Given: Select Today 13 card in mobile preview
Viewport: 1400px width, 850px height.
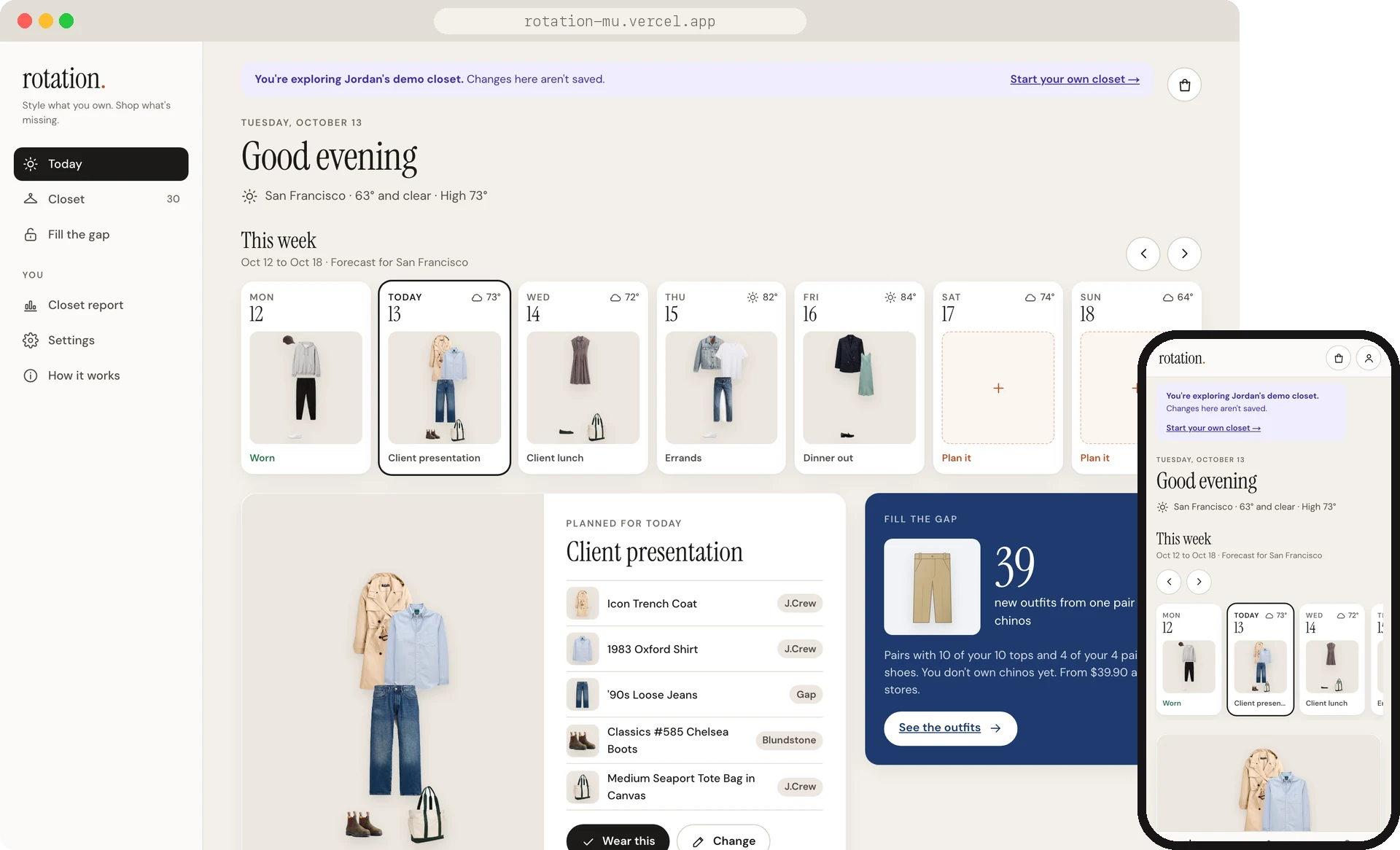Looking at the screenshot, I should (1260, 659).
